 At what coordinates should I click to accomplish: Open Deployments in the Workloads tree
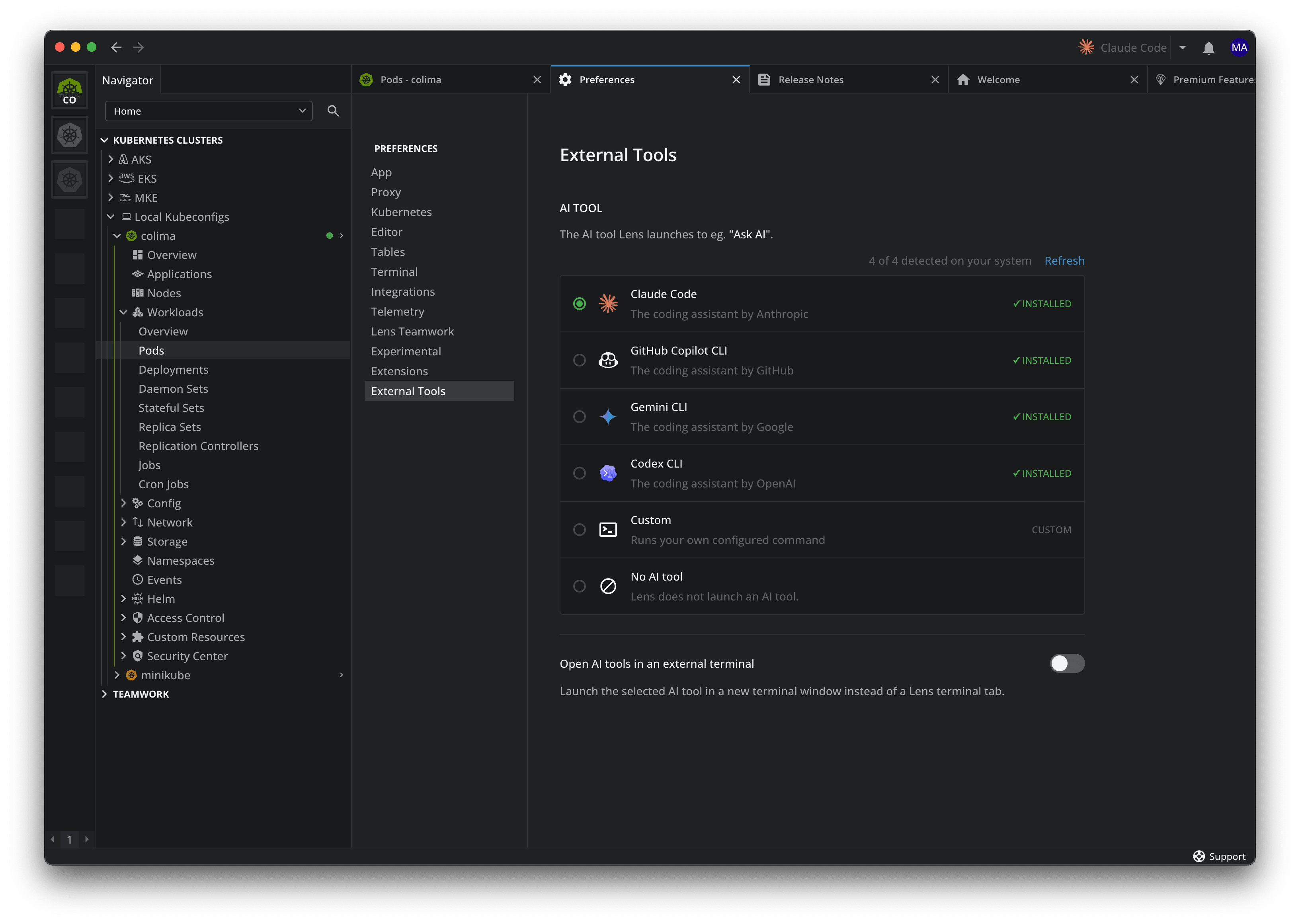point(173,370)
